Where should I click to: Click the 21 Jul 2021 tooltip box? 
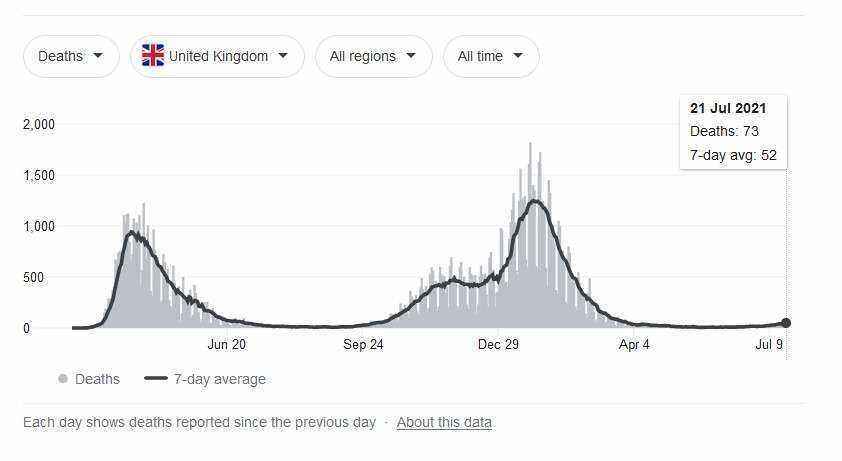click(734, 132)
